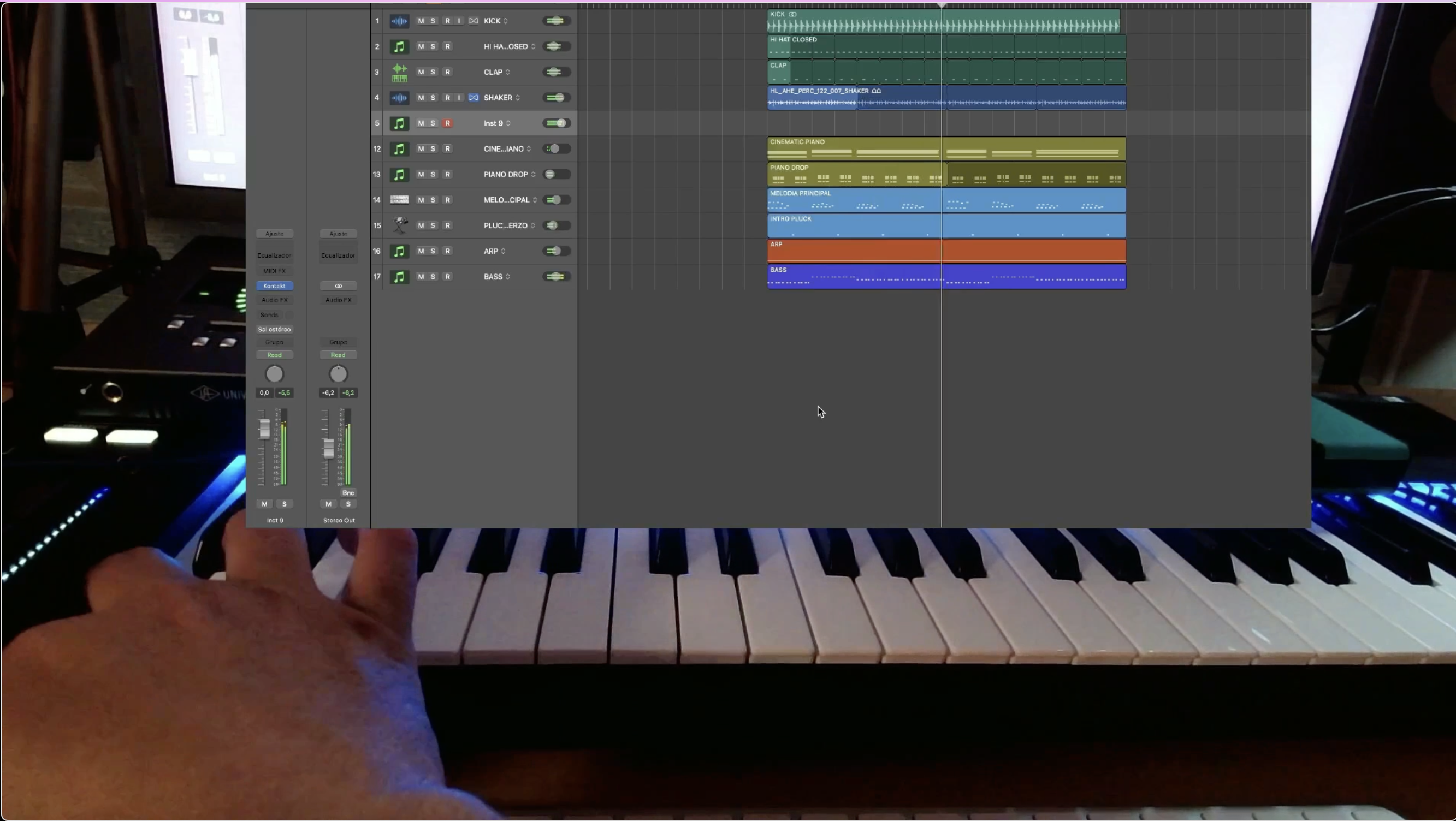Click the BASS track music note icon

coord(399,277)
